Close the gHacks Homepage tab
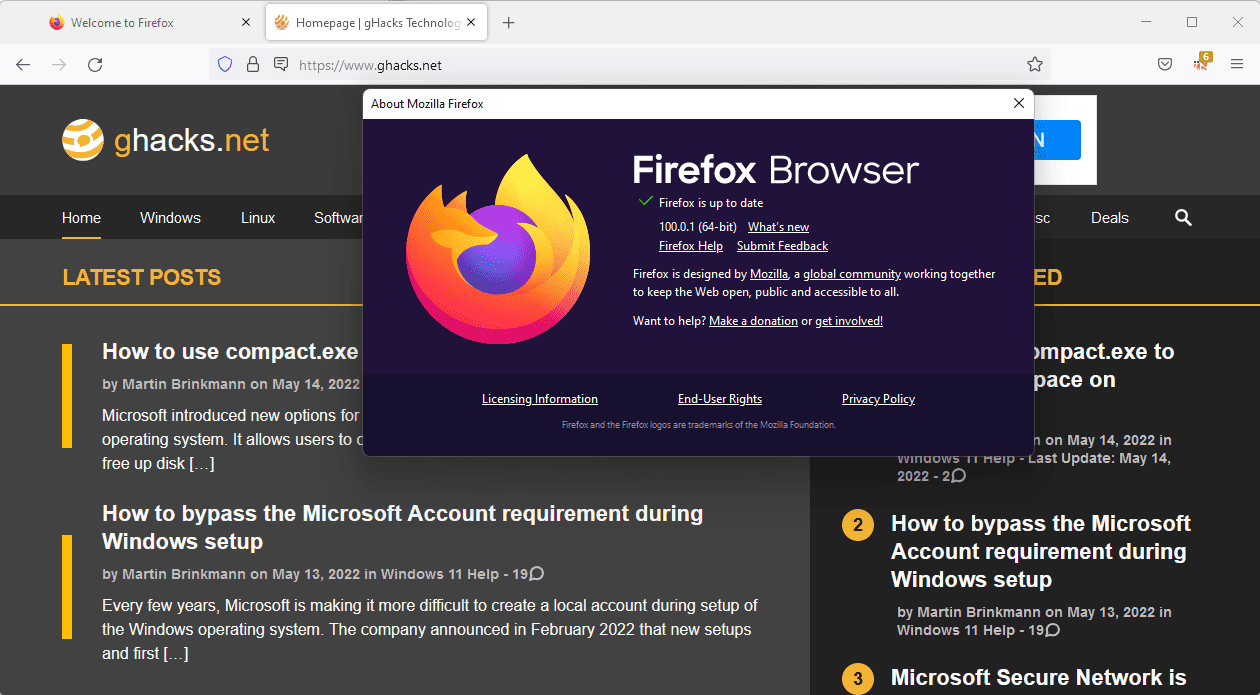This screenshot has height=695, width=1260. tap(473, 23)
